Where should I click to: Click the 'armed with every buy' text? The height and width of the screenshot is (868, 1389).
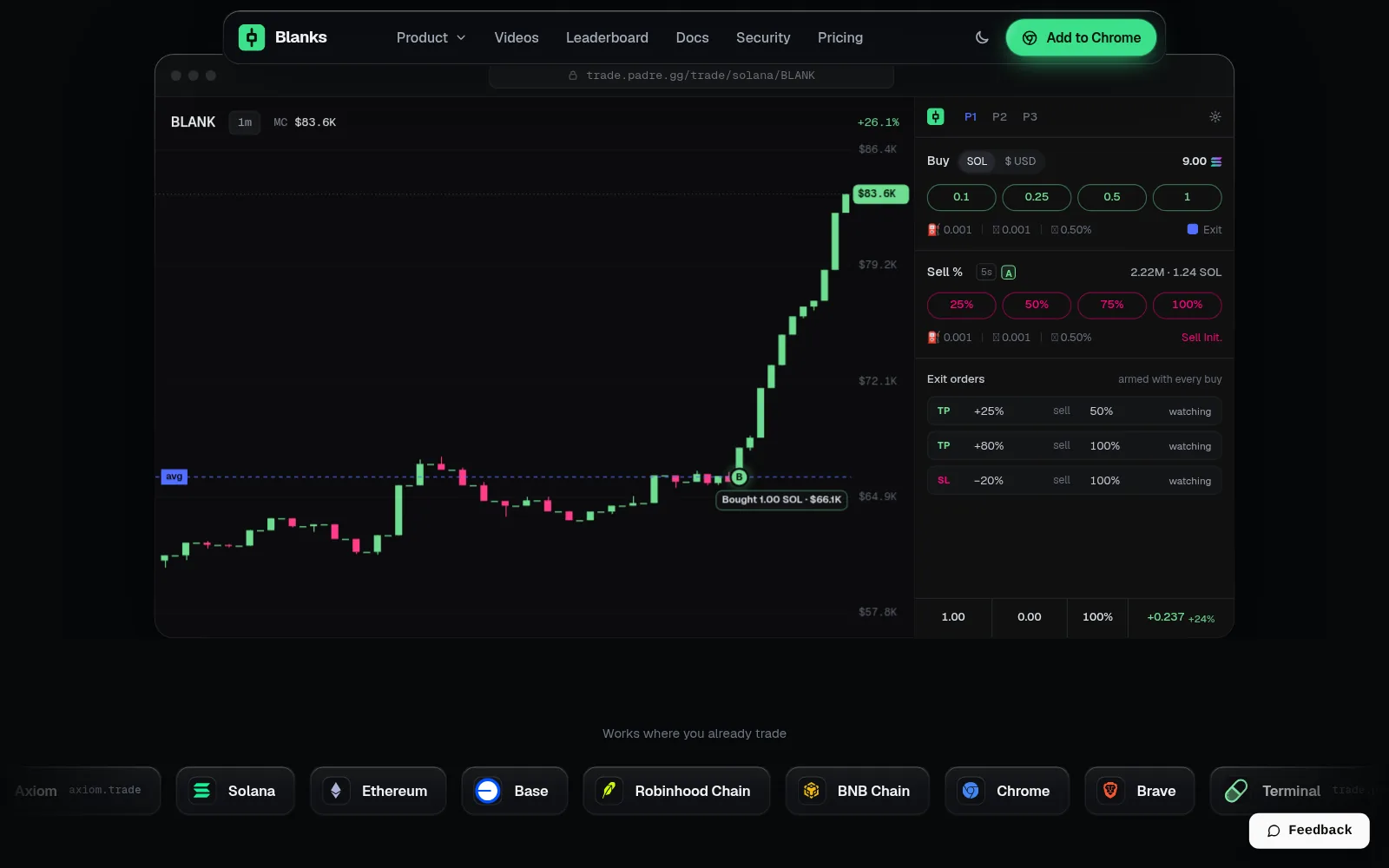(1169, 379)
